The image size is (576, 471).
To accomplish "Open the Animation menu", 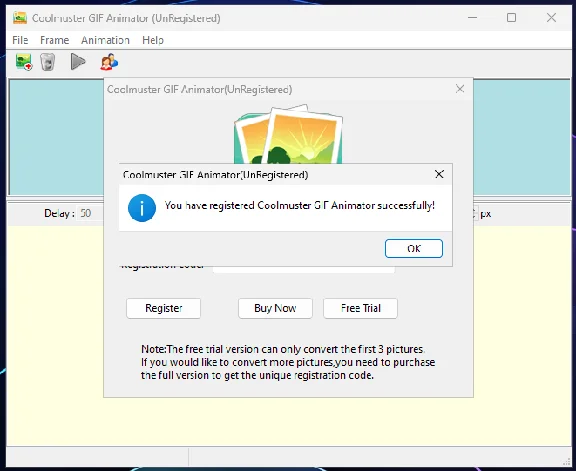I will pos(105,40).
